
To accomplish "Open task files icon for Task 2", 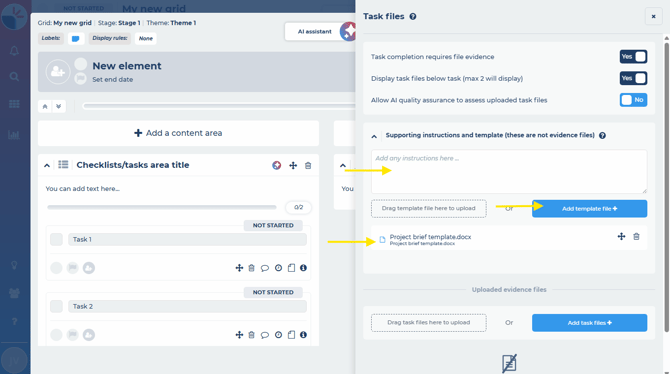I will [291, 335].
